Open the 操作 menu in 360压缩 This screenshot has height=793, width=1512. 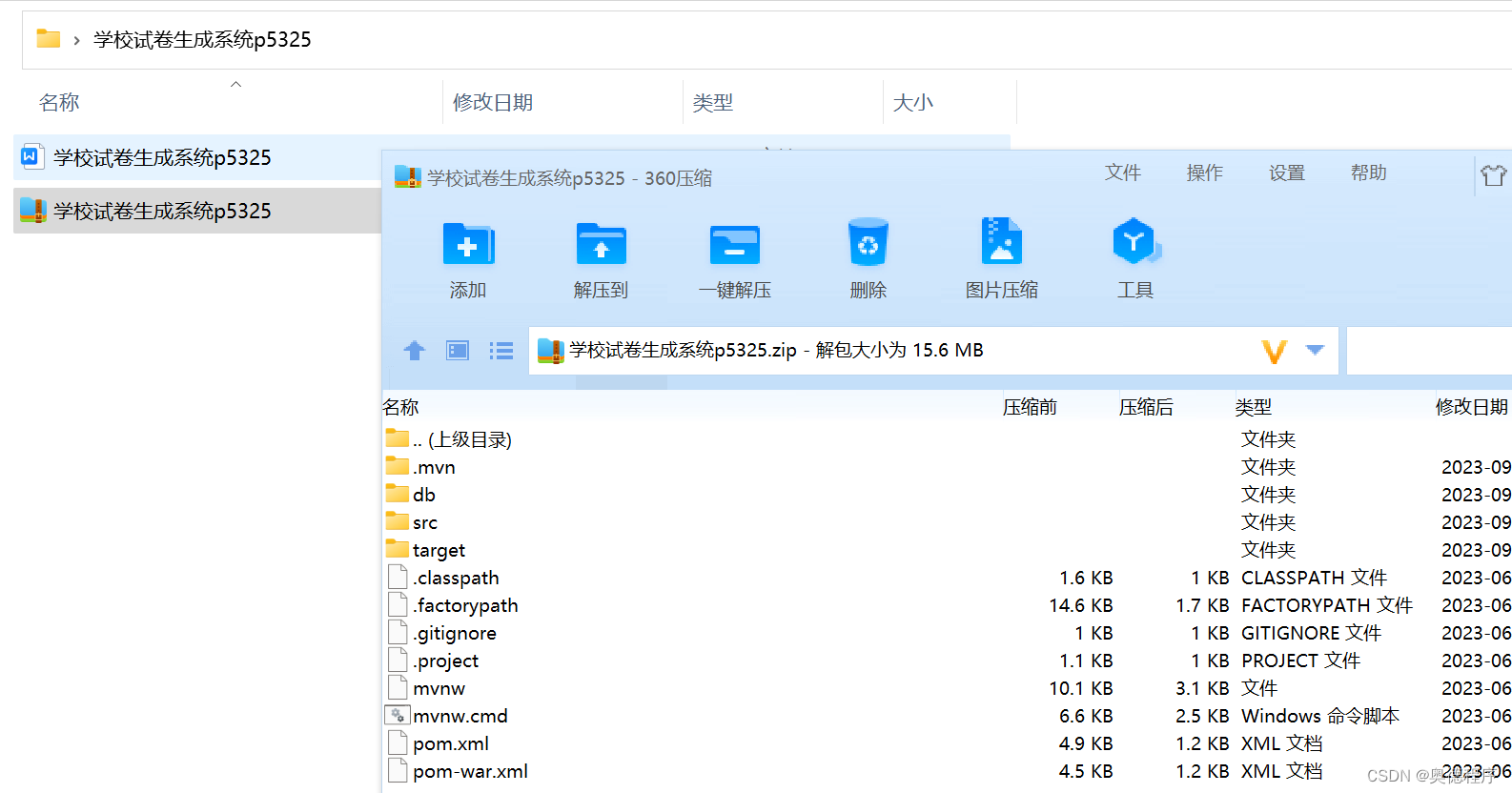(1205, 173)
